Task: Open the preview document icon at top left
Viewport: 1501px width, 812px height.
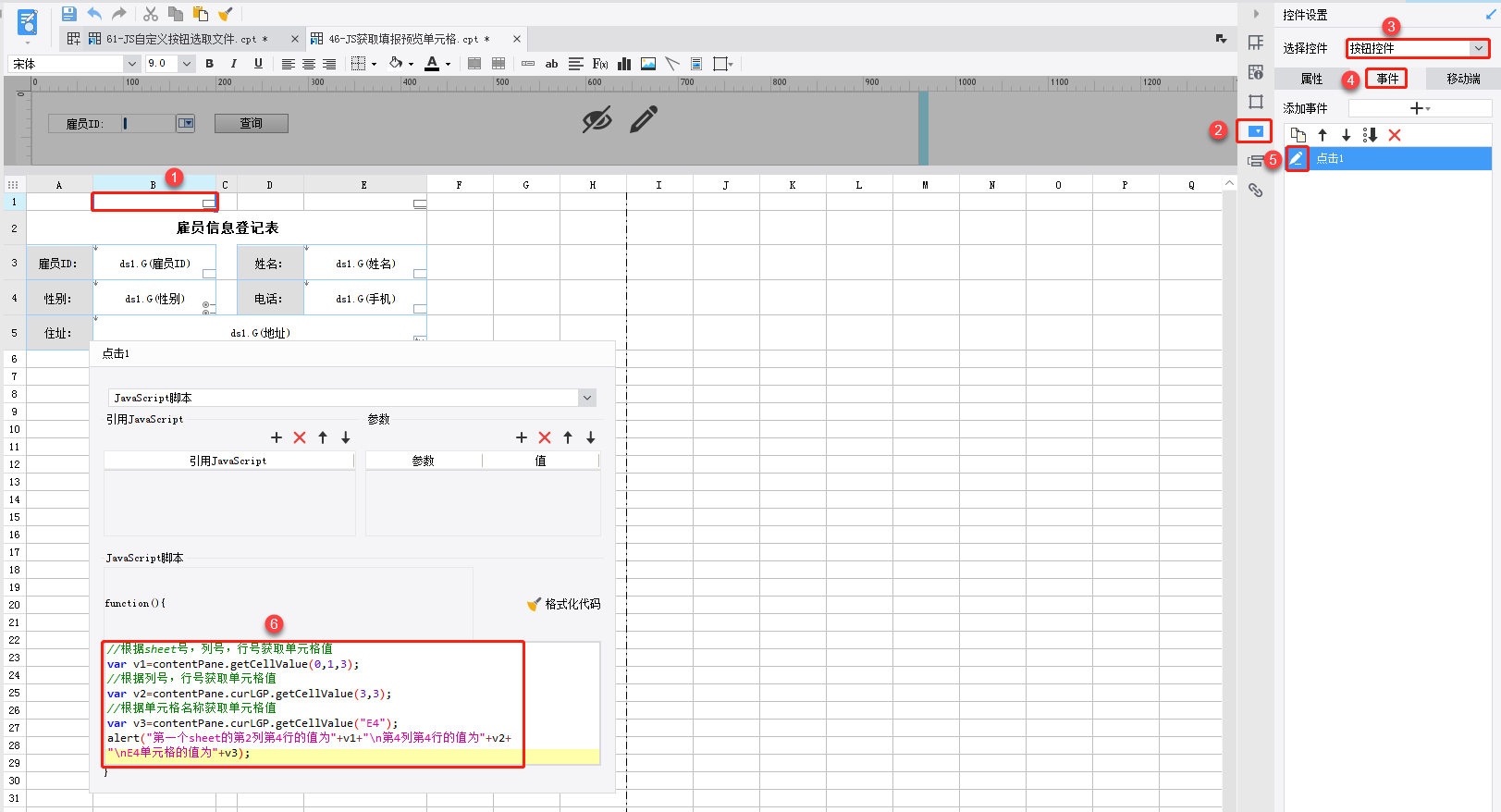Action: click(x=28, y=22)
